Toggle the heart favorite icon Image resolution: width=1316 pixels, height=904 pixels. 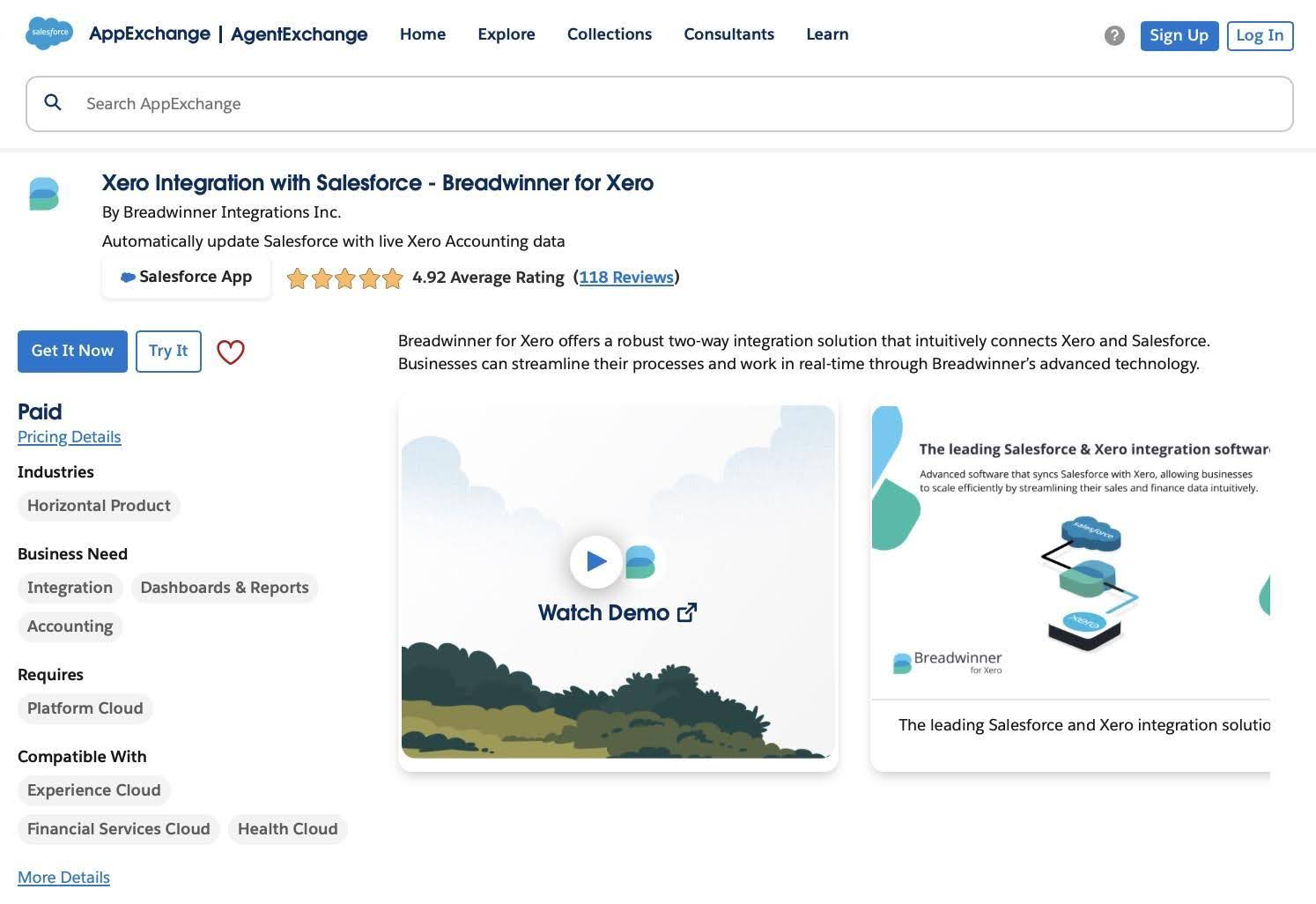coord(231,352)
